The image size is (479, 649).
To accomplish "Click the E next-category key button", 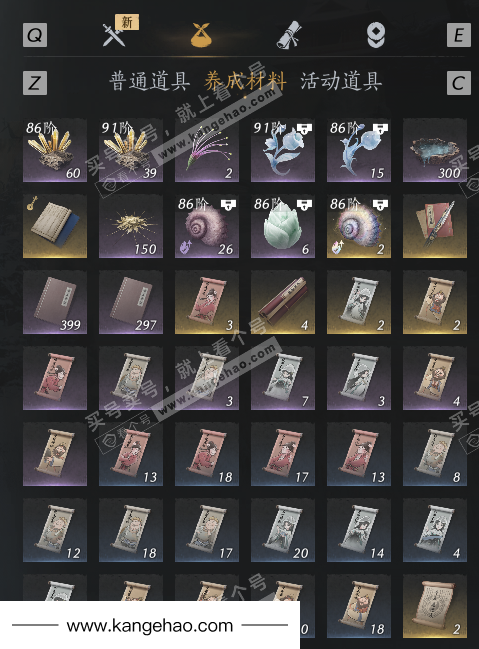I will coord(459,35).
